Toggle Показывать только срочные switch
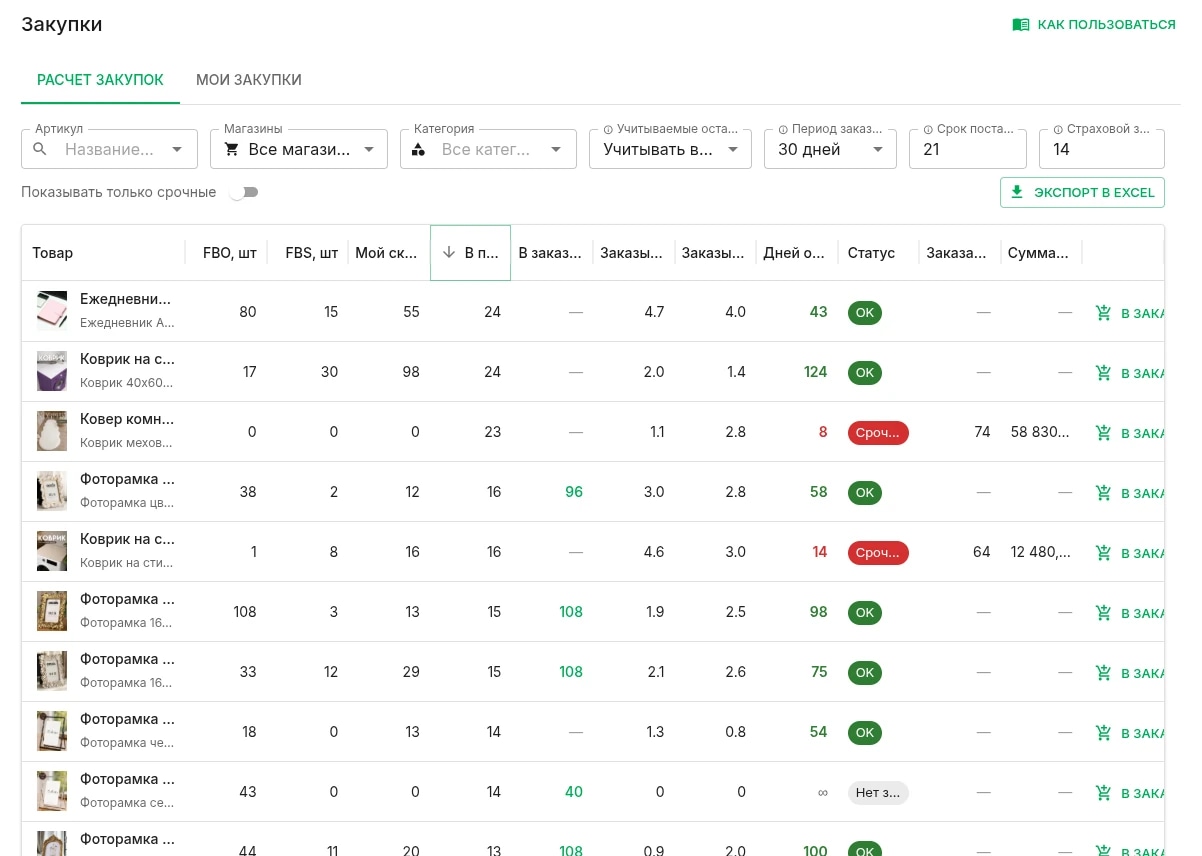1202x856 pixels. [244, 192]
